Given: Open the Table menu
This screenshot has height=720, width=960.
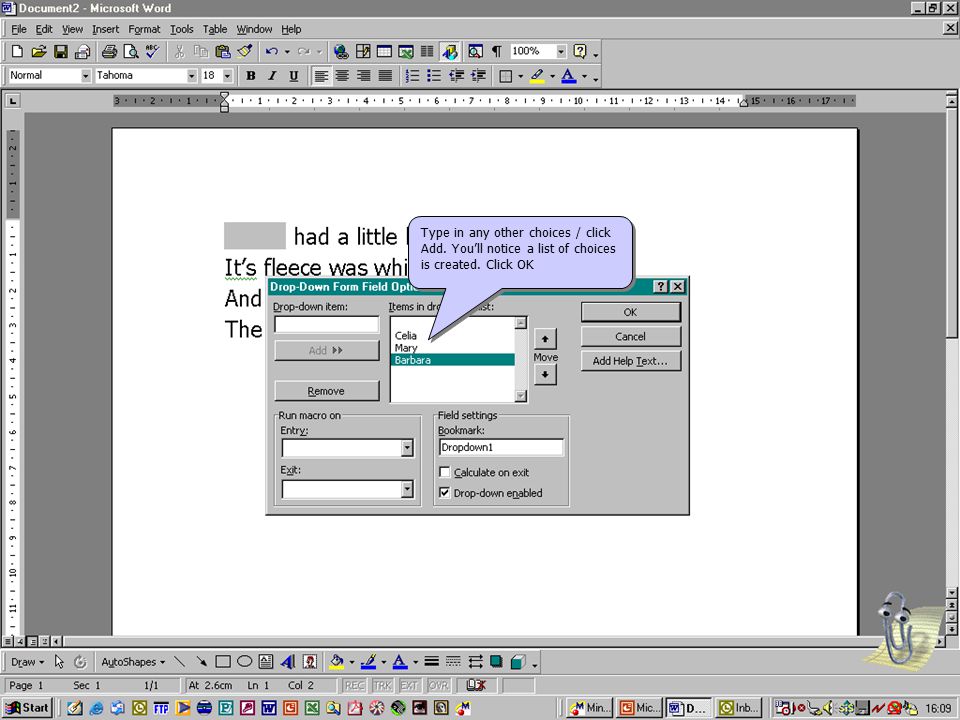Looking at the screenshot, I should click(215, 29).
